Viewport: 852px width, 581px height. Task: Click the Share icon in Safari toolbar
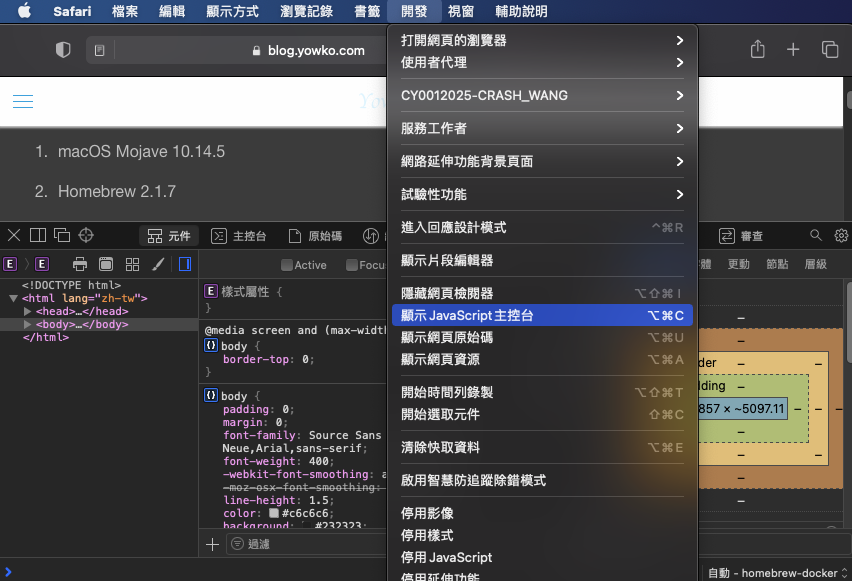(757, 49)
